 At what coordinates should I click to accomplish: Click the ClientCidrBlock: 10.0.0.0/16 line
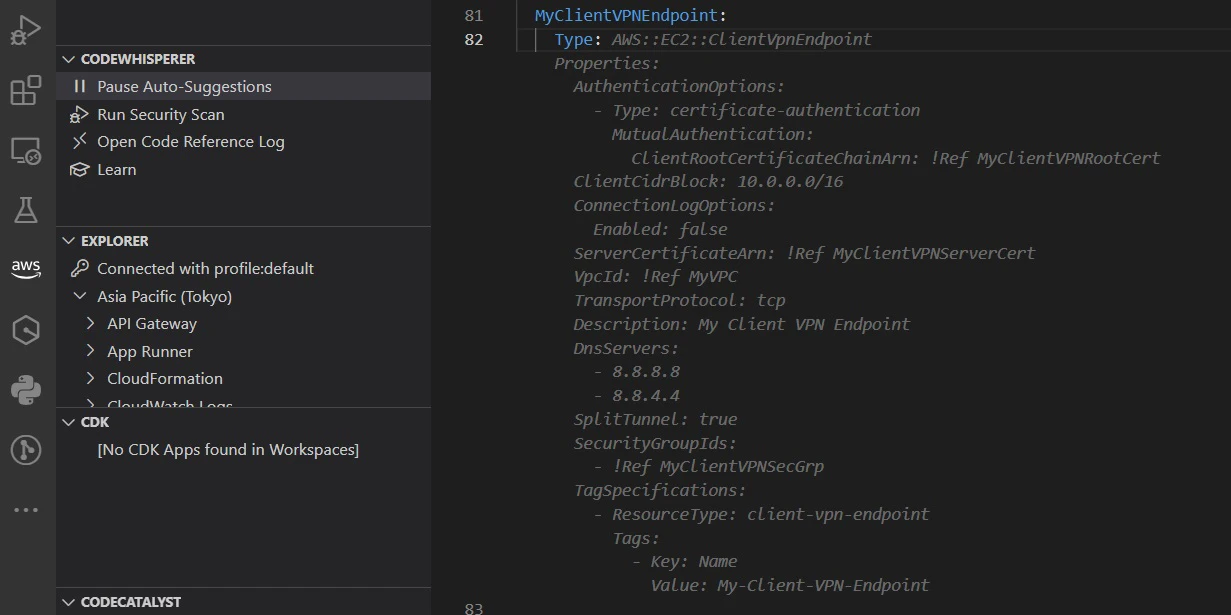click(x=708, y=182)
